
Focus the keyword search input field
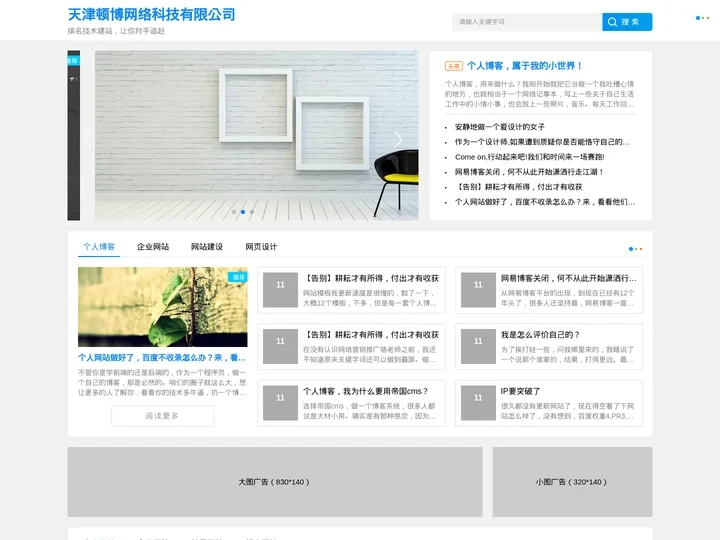(x=527, y=22)
